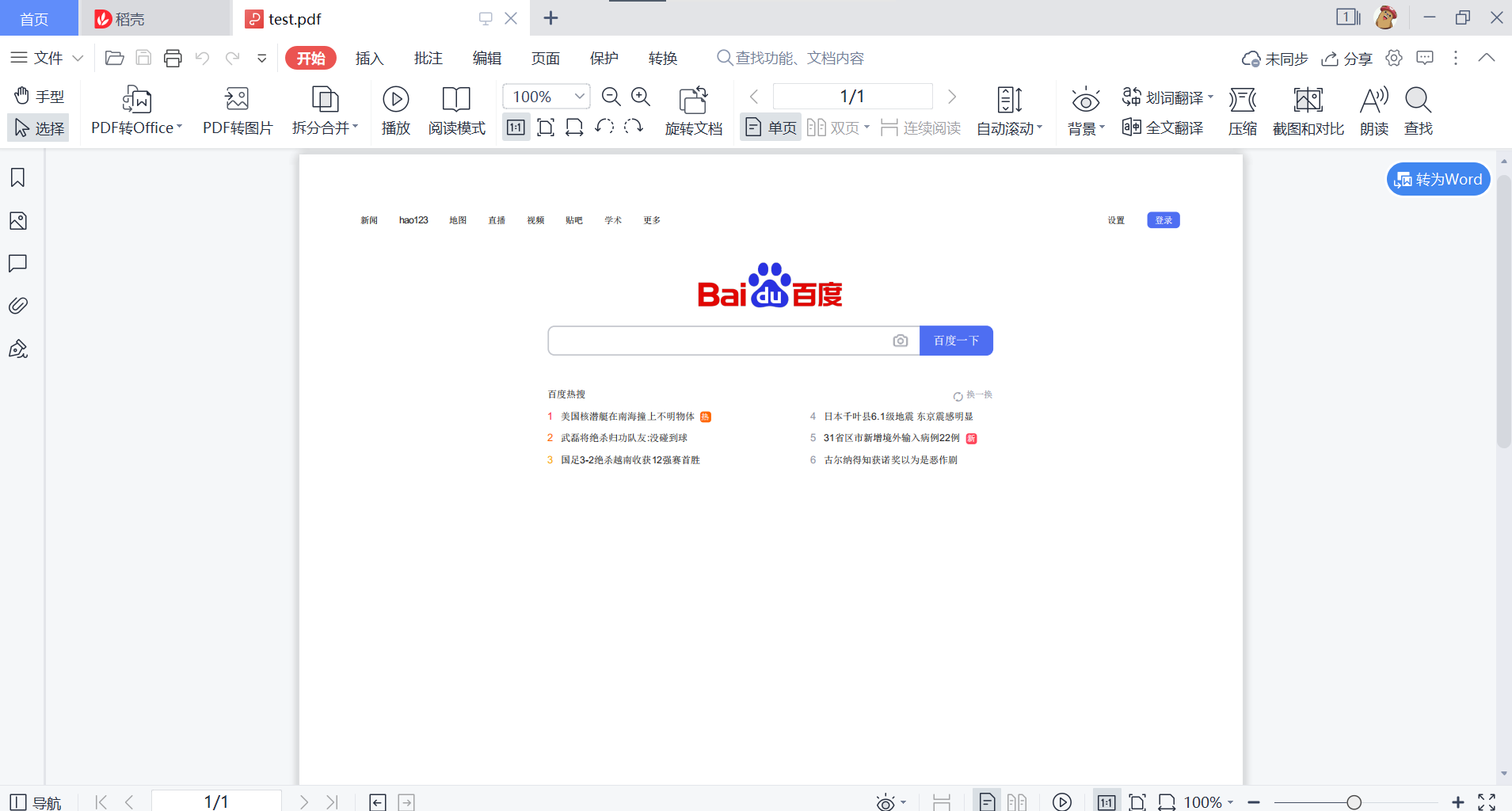Click 分享 share button

(1346, 59)
